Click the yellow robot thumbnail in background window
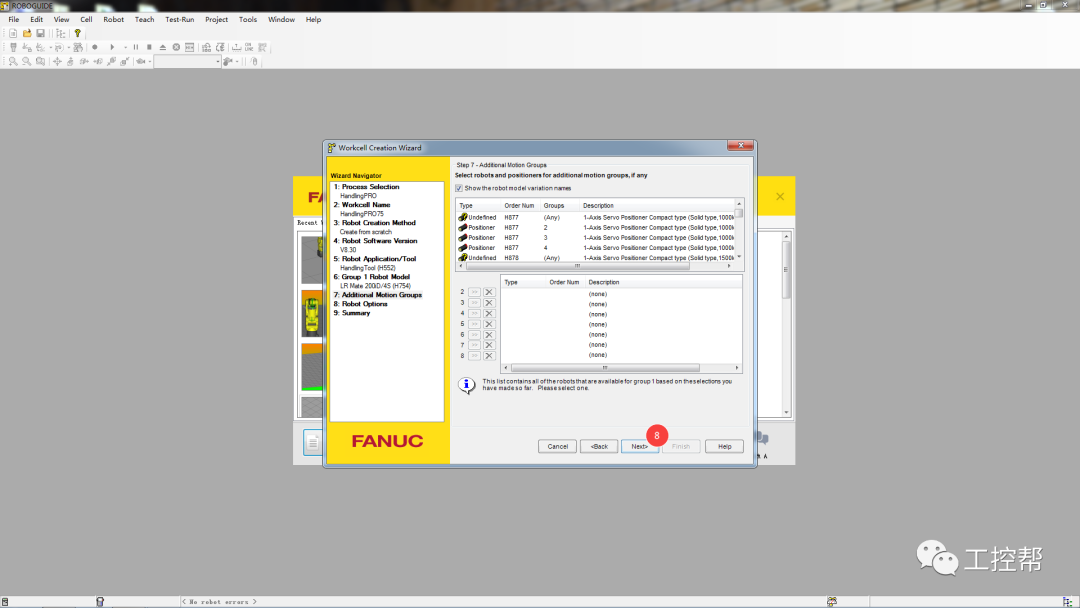The width and height of the screenshot is (1080, 608). [x=311, y=314]
